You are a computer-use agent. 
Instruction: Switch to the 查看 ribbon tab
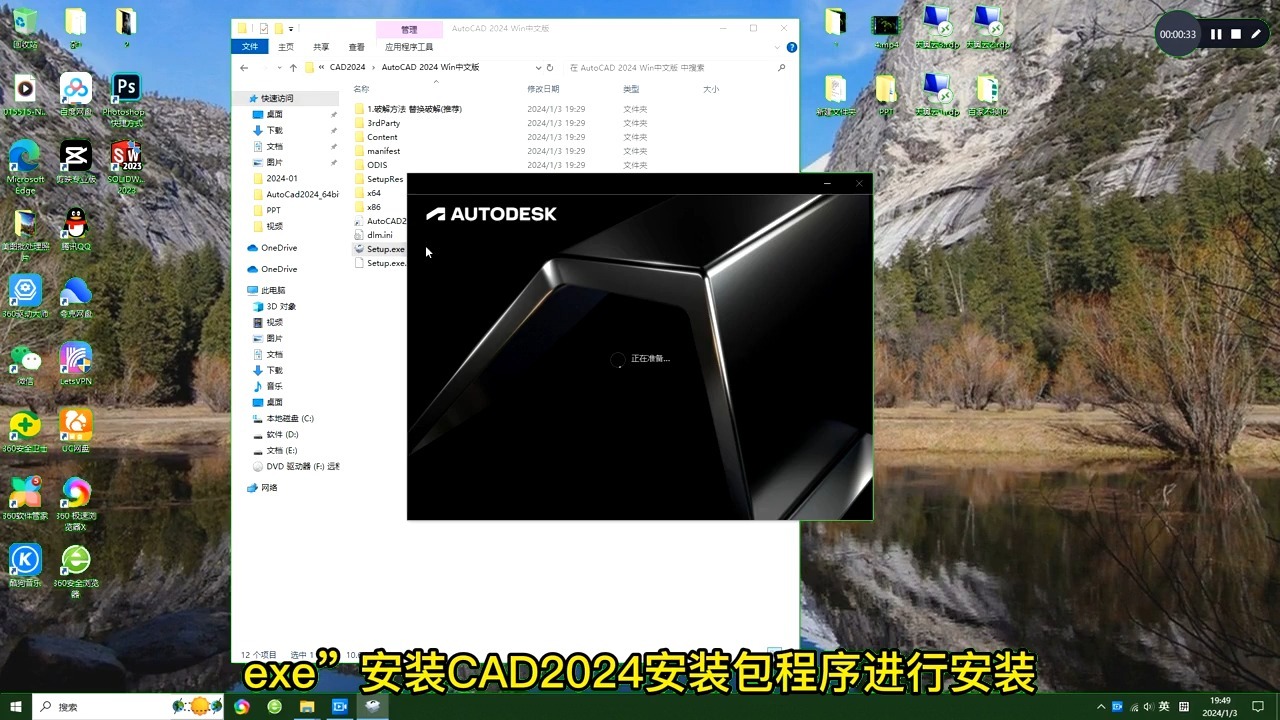(356, 46)
